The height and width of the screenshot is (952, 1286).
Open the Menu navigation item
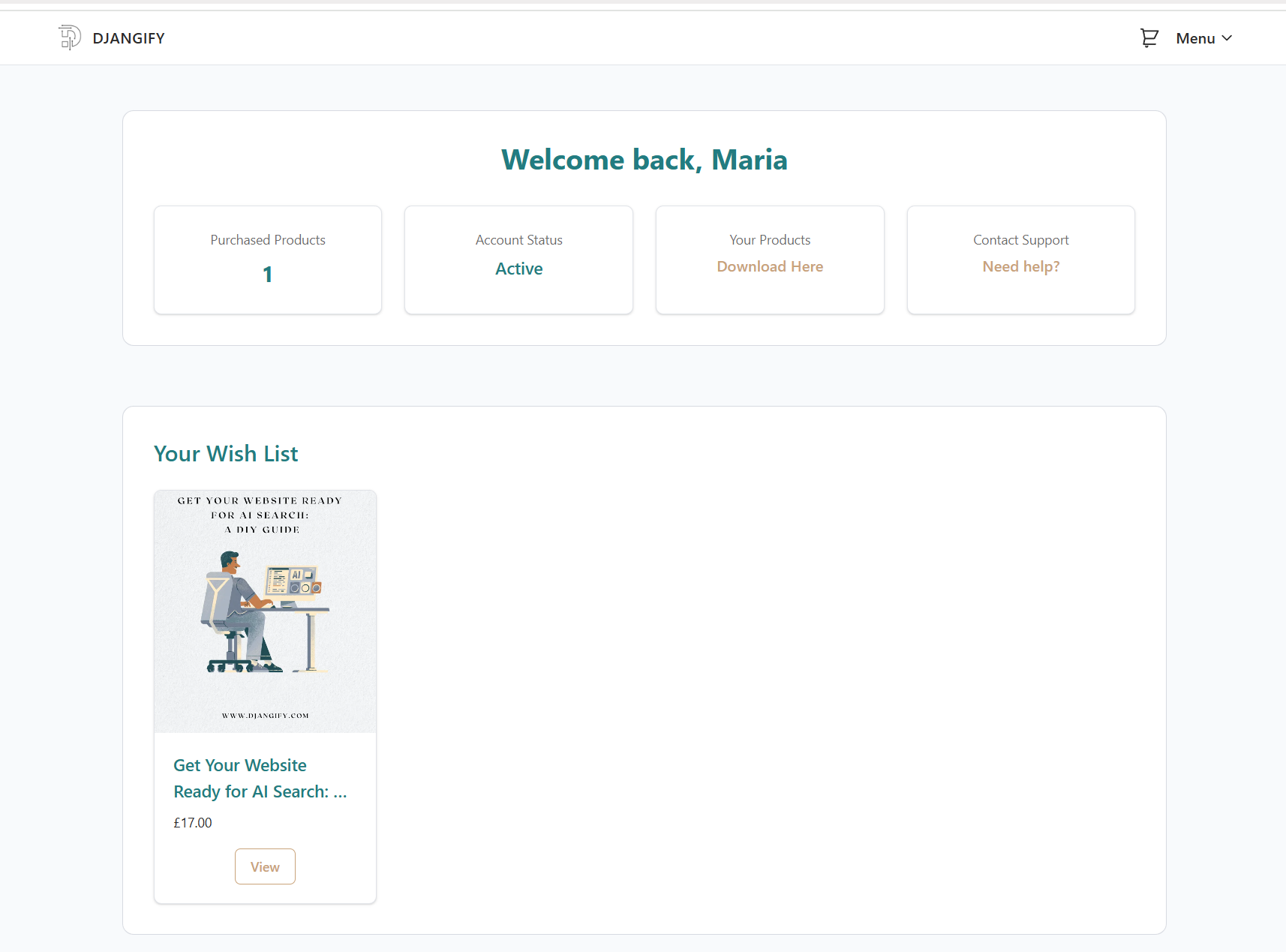pyautogui.click(x=1195, y=38)
